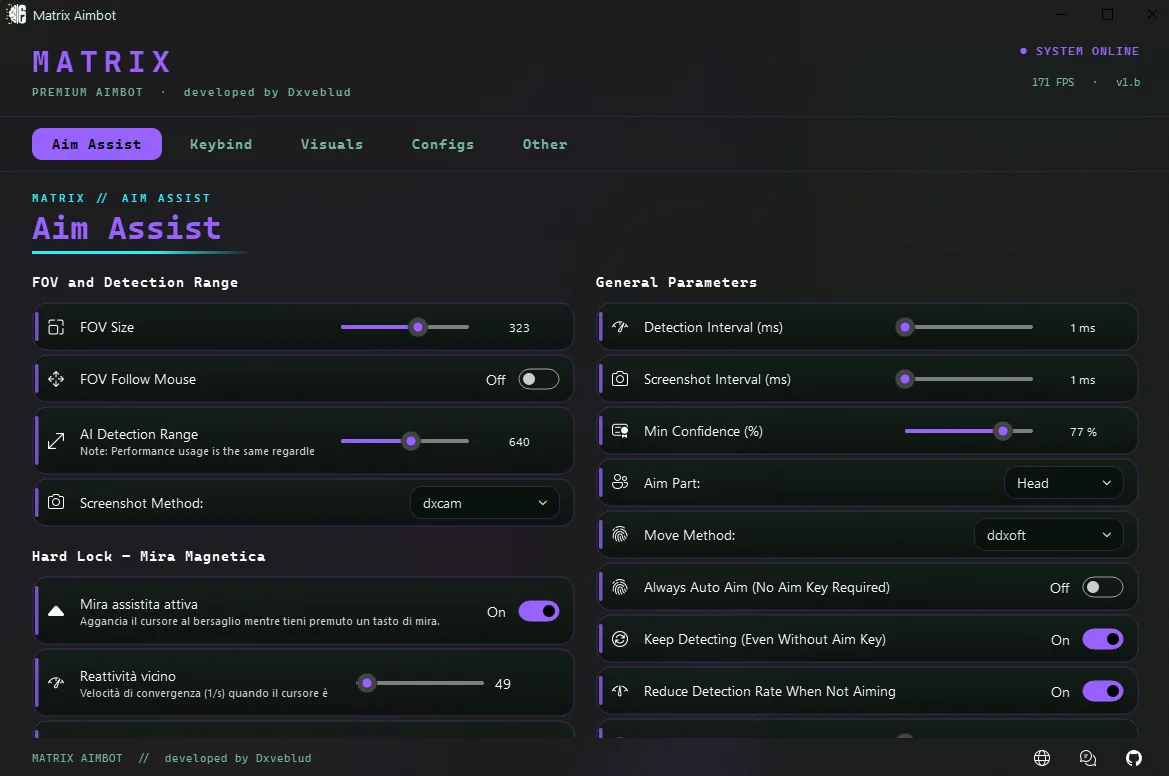The image size is (1169, 776).
Task: Click the Detection Interval gauge icon
Action: tap(620, 327)
